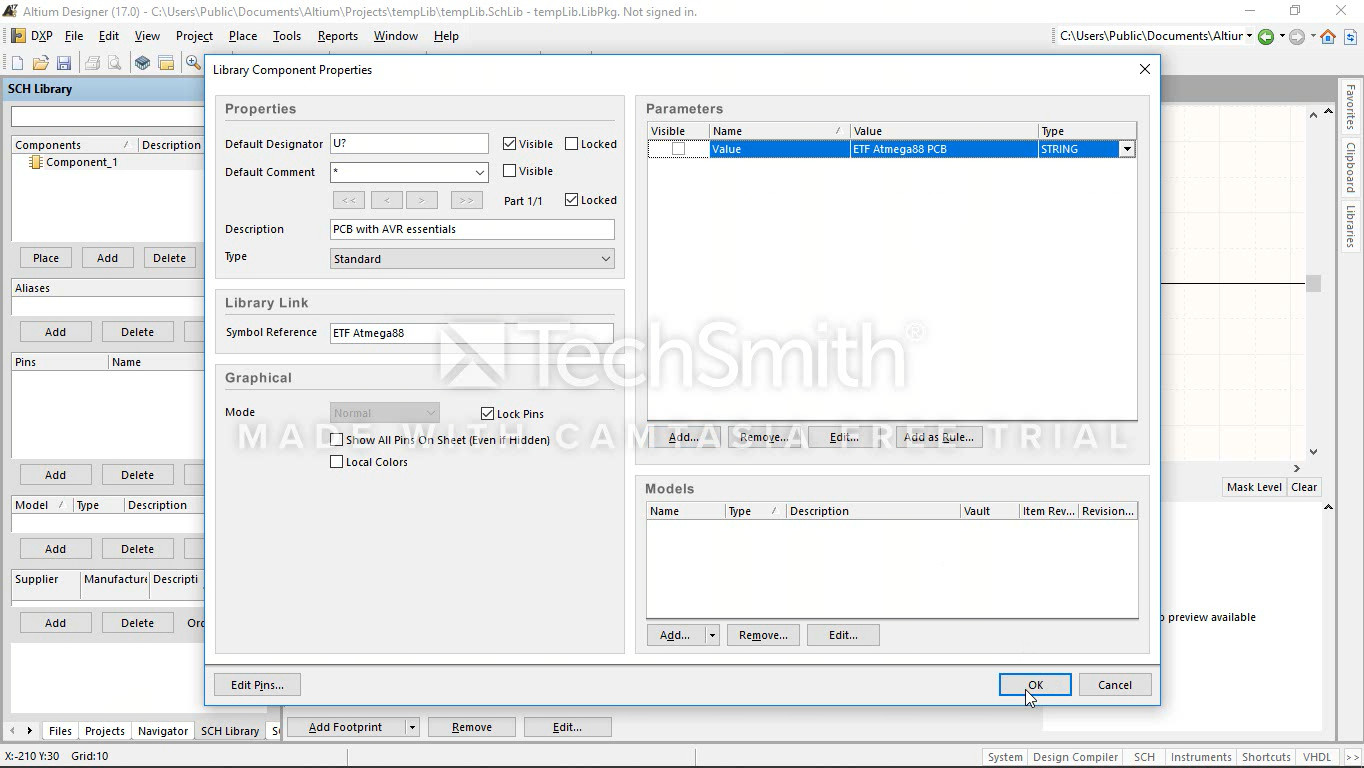Expand the component Type dropdown

click(605, 259)
